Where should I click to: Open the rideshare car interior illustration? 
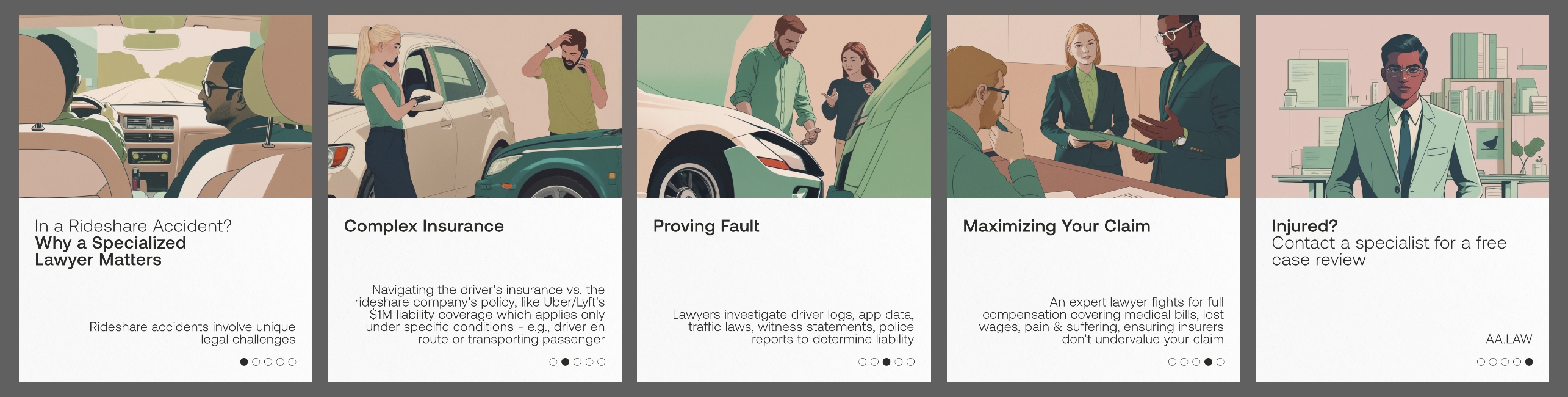click(165, 106)
